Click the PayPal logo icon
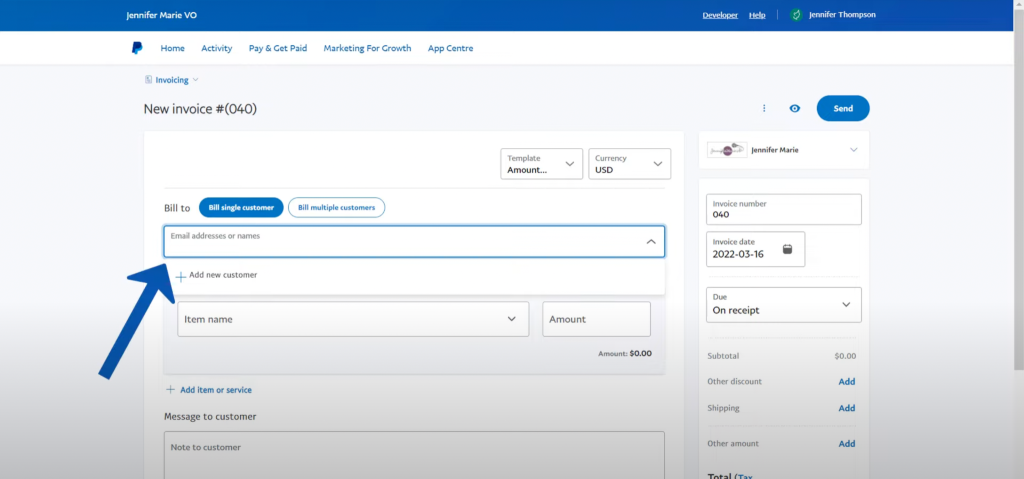 tap(137, 48)
